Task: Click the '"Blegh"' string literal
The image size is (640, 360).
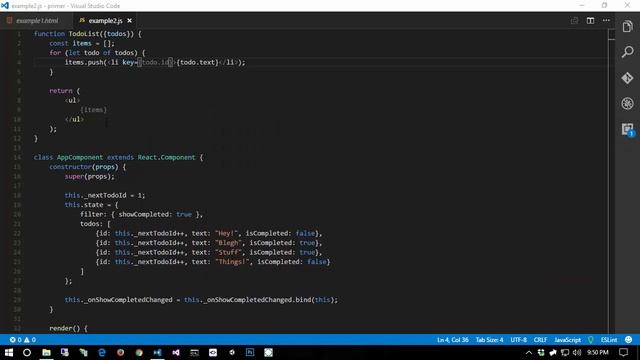Action: click(228, 242)
